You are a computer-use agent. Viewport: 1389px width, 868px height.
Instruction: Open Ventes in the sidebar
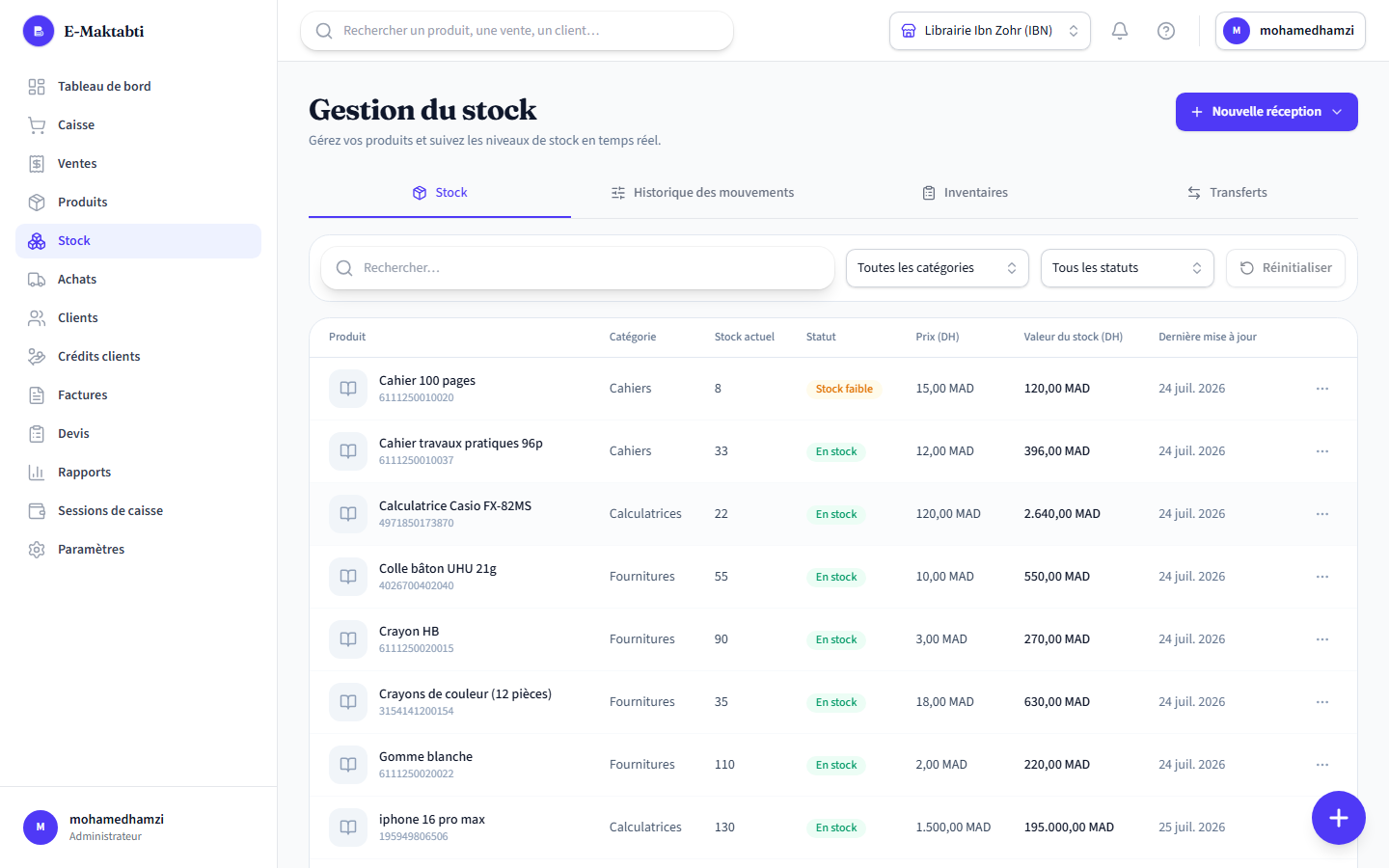tap(138, 164)
